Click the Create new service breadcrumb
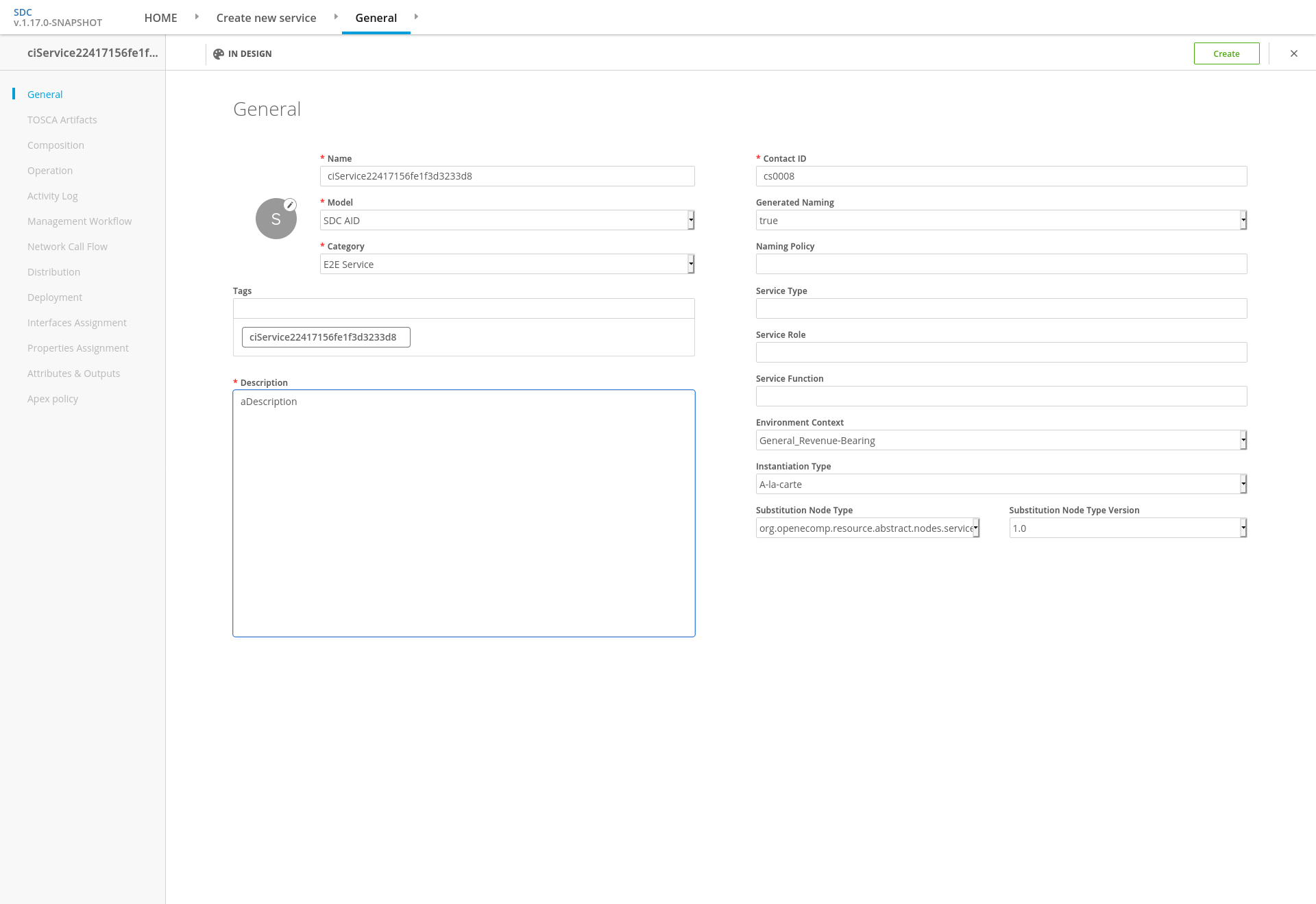The height and width of the screenshot is (904, 1316). tap(266, 18)
